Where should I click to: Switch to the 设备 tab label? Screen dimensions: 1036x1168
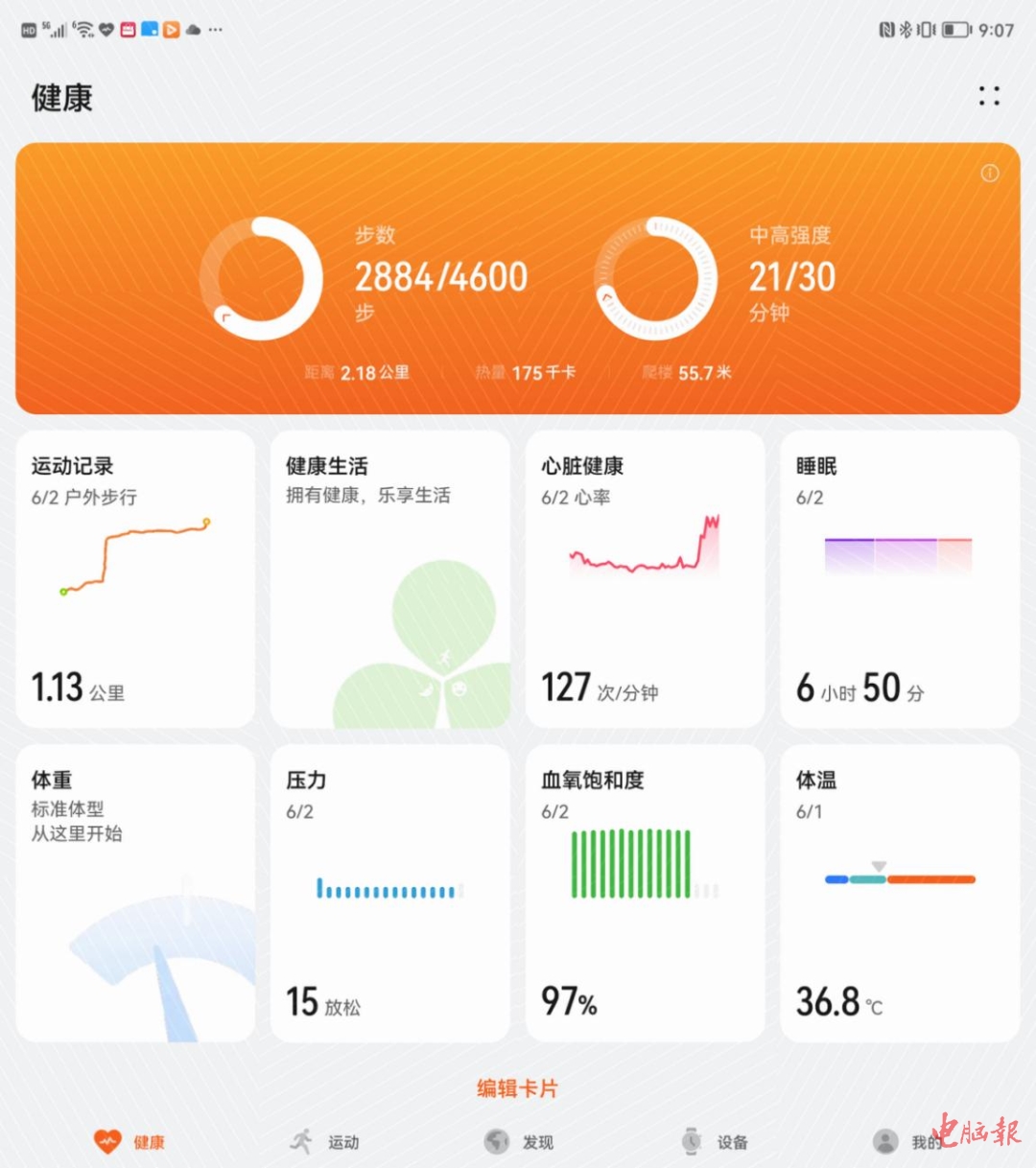coord(733,1142)
